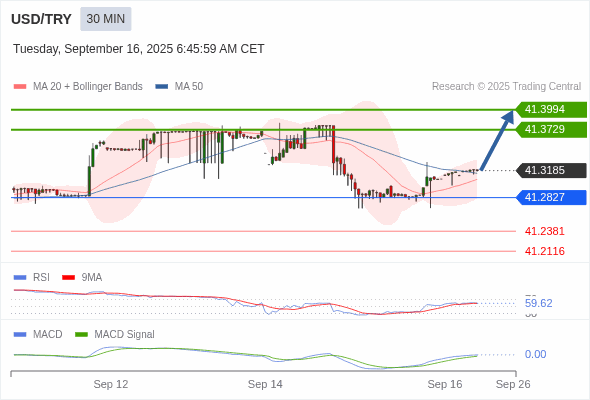The width and height of the screenshot is (590, 400).
Task: Click the MA 20 + Bollinger Bands legend swatch
Action: pyautogui.click(x=20, y=87)
